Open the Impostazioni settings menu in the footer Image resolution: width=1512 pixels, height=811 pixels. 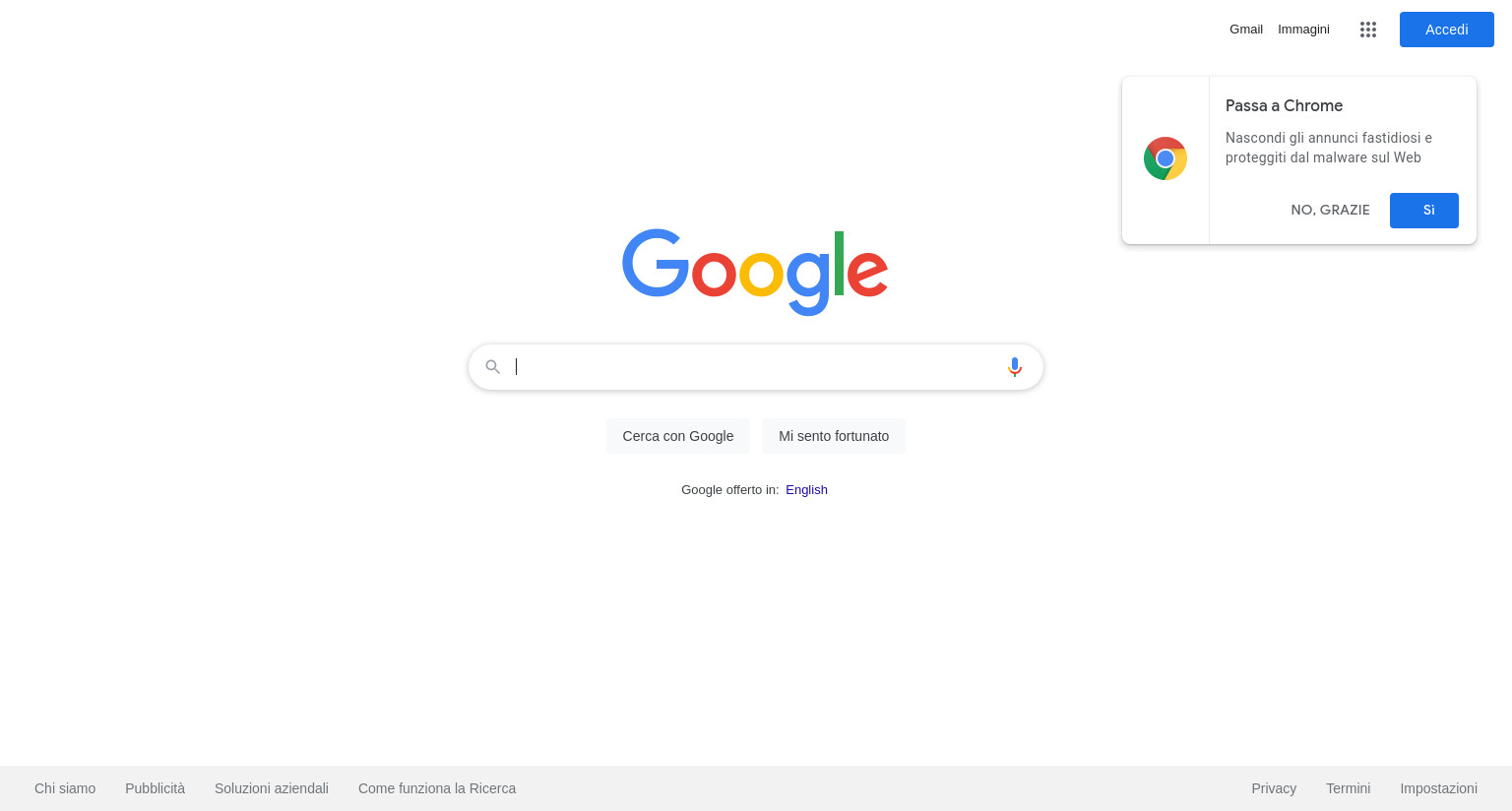pos(1438,788)
